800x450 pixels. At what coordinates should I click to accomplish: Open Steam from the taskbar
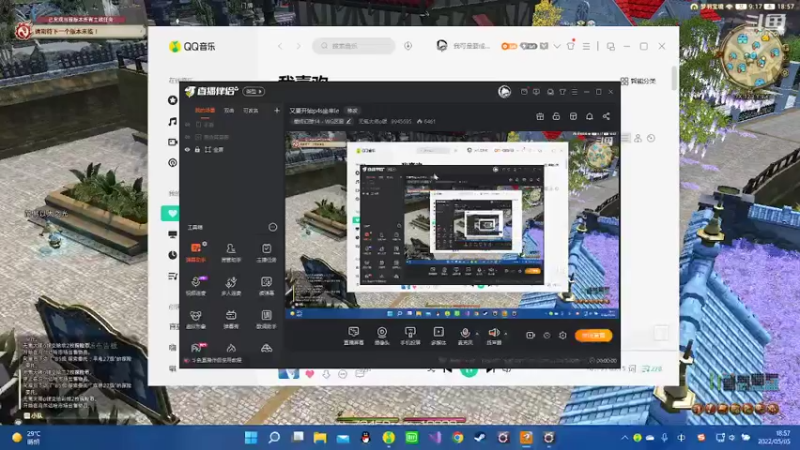tap(480, 438)
